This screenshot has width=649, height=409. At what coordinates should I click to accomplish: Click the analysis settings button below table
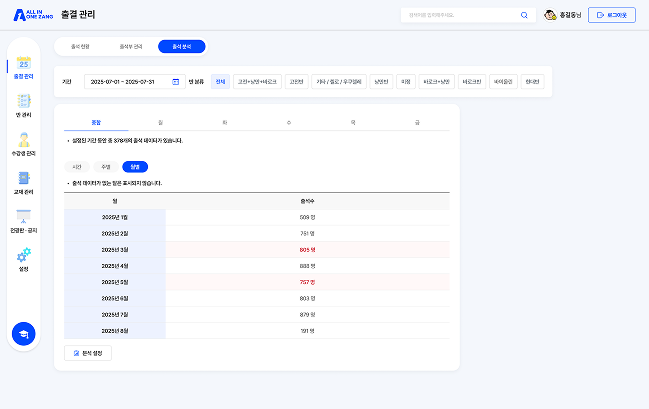[x=88, y=353]
